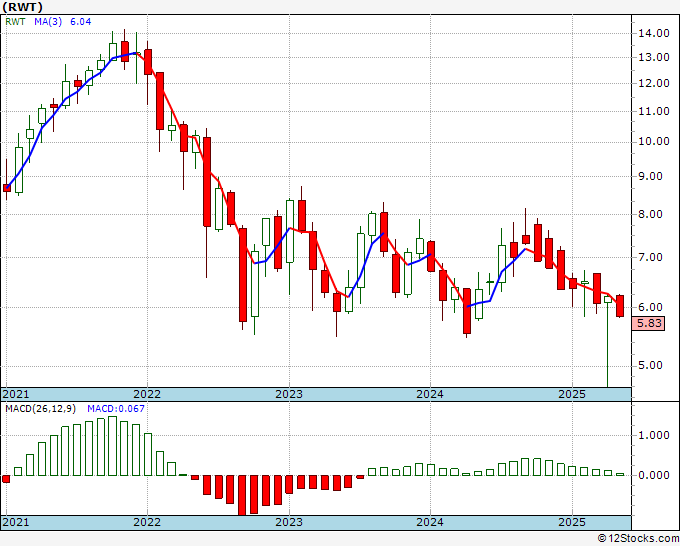Image resolution: width=680 pixels, height=546 pixels.
Task: Click 2022 on the price chart timeline
Action: 147,394
